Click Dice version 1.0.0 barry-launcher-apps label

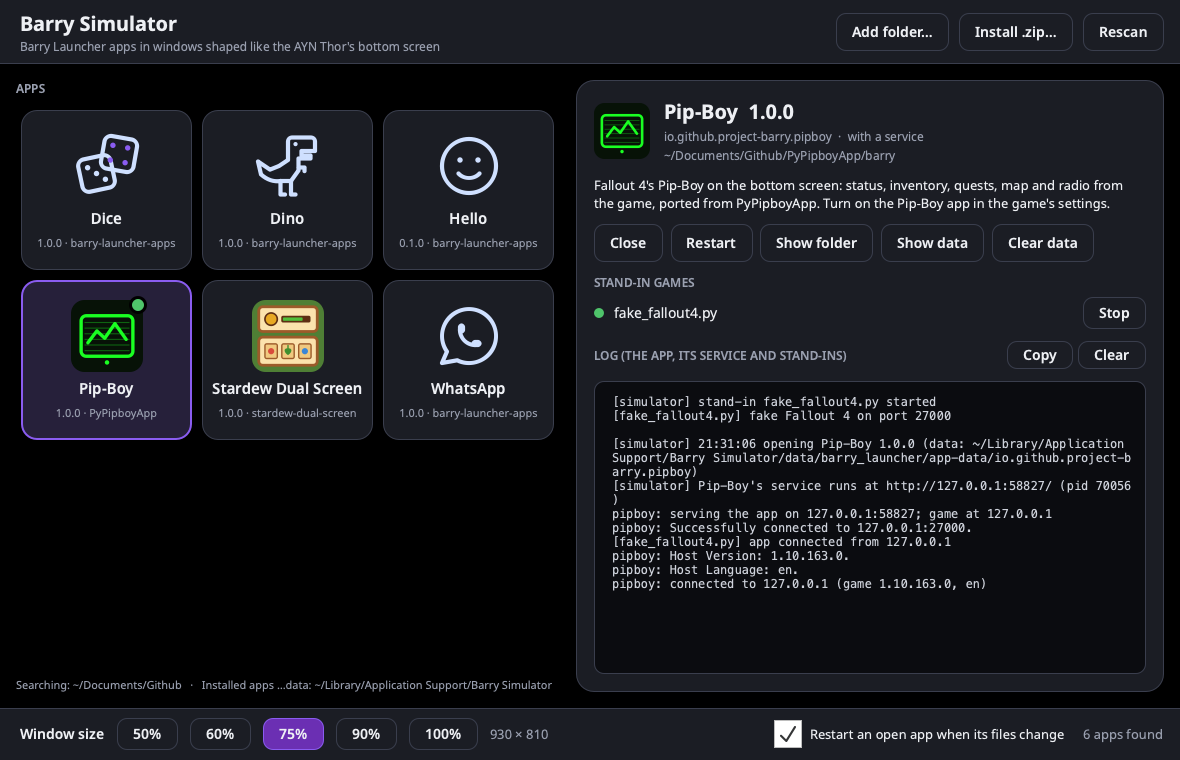point(106,243)
